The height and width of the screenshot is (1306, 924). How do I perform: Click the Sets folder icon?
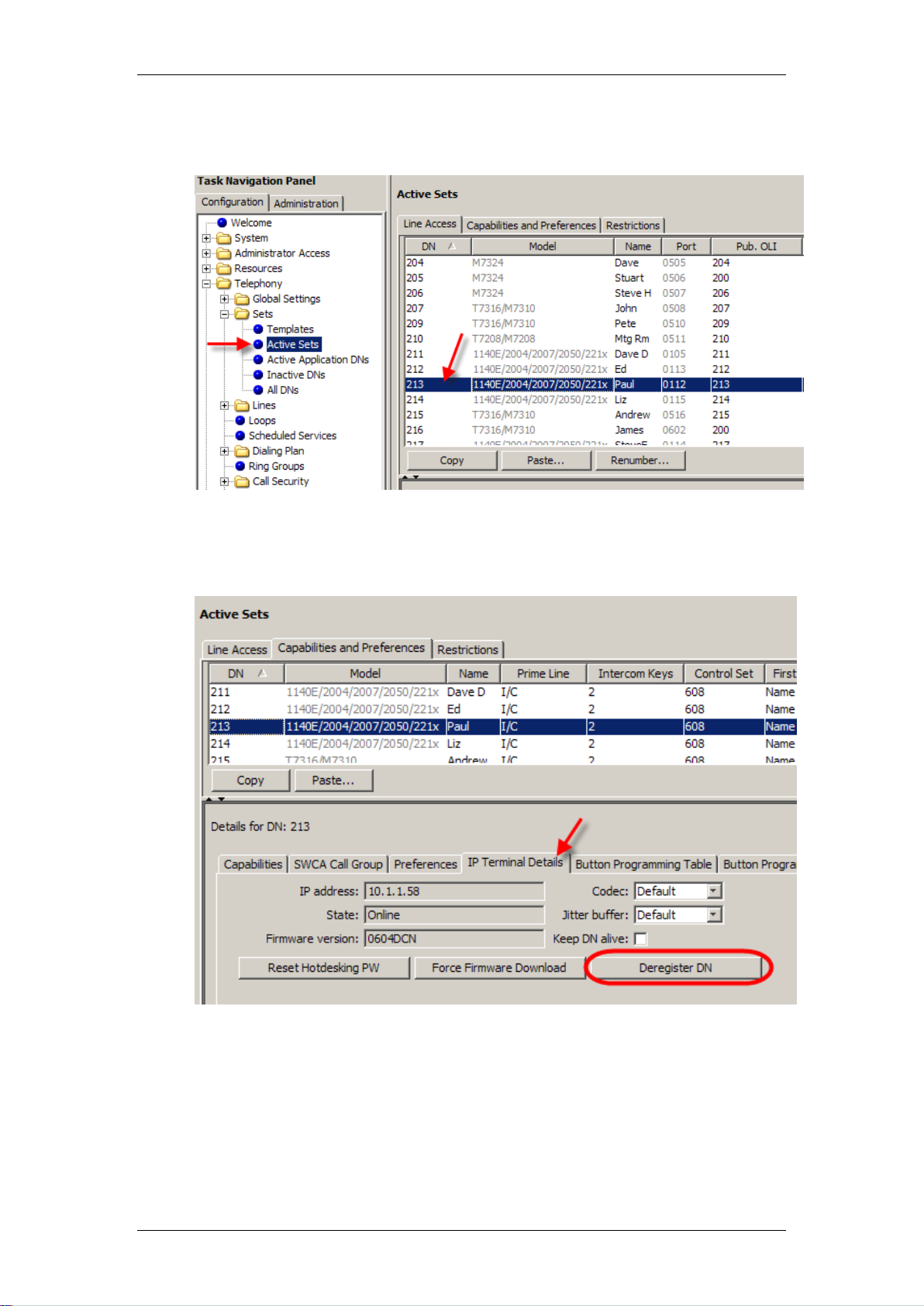(x=242, y=314)
